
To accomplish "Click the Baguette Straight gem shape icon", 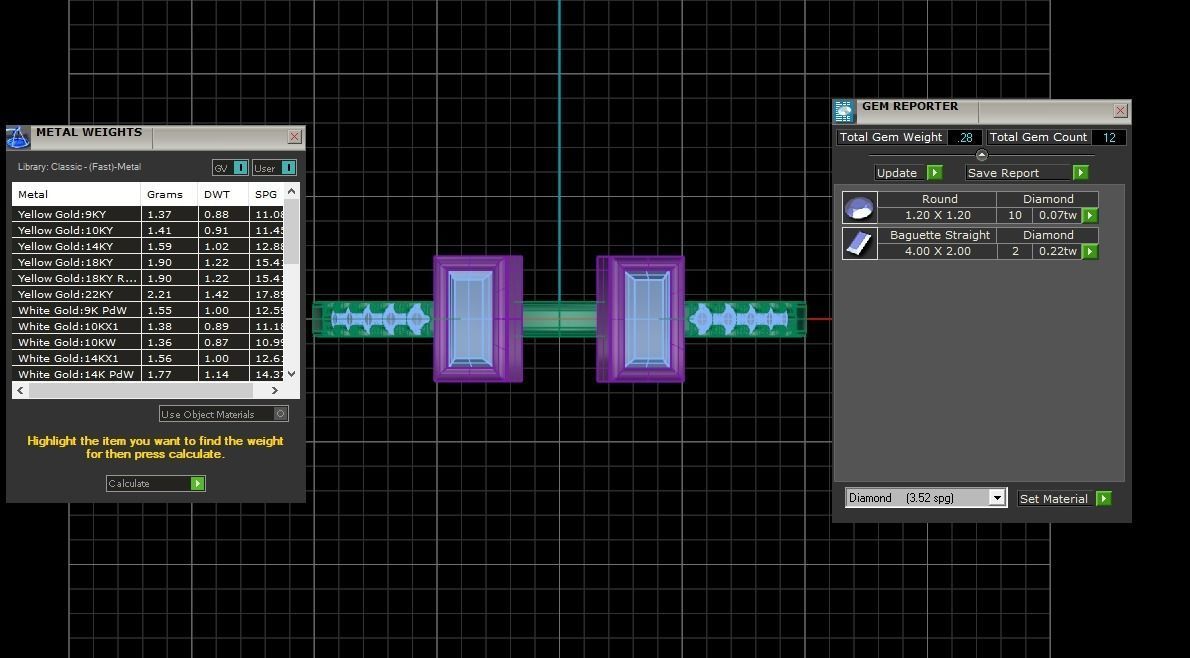I will (859, 244).
